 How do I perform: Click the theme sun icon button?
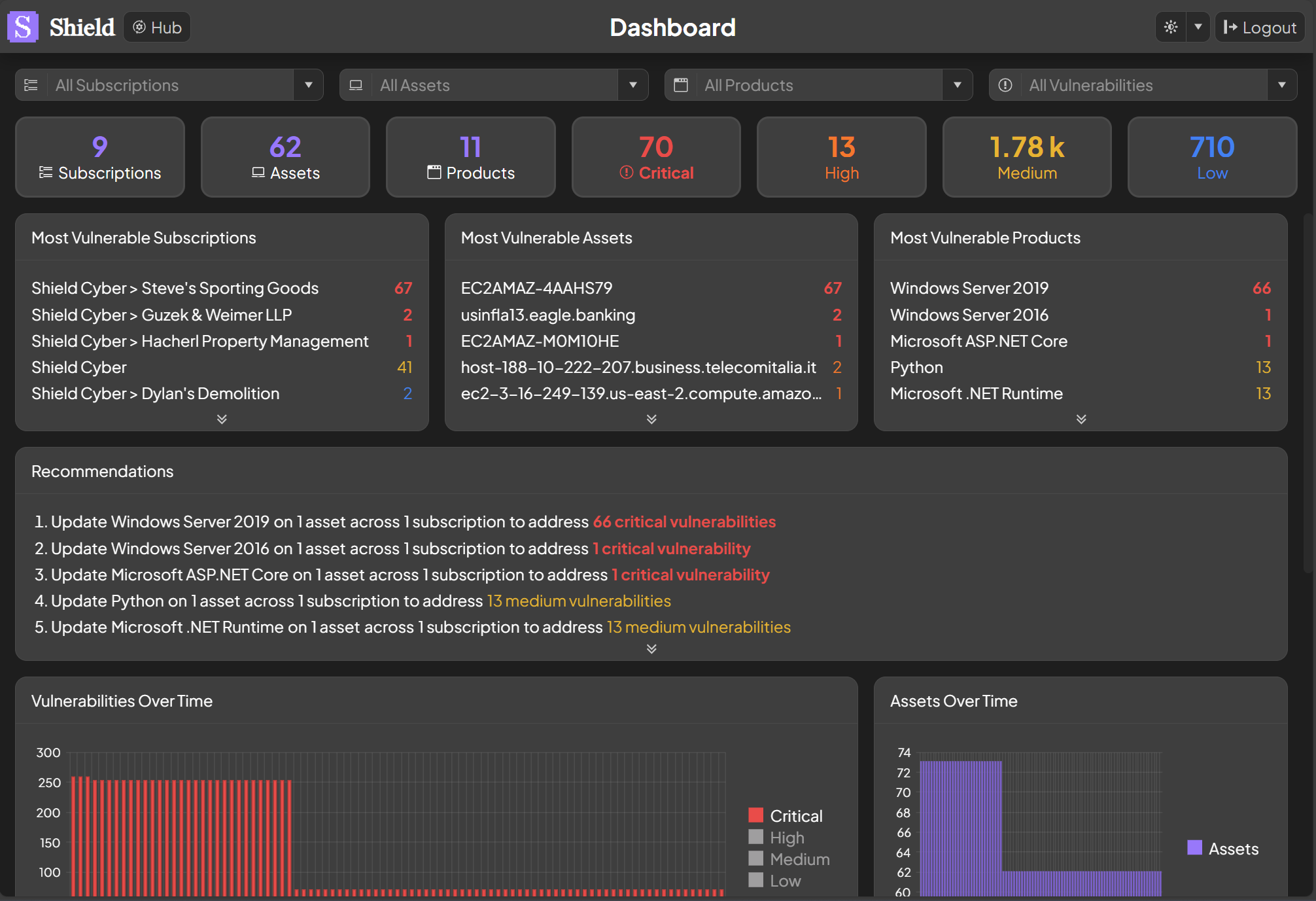tap(1171, 27)
